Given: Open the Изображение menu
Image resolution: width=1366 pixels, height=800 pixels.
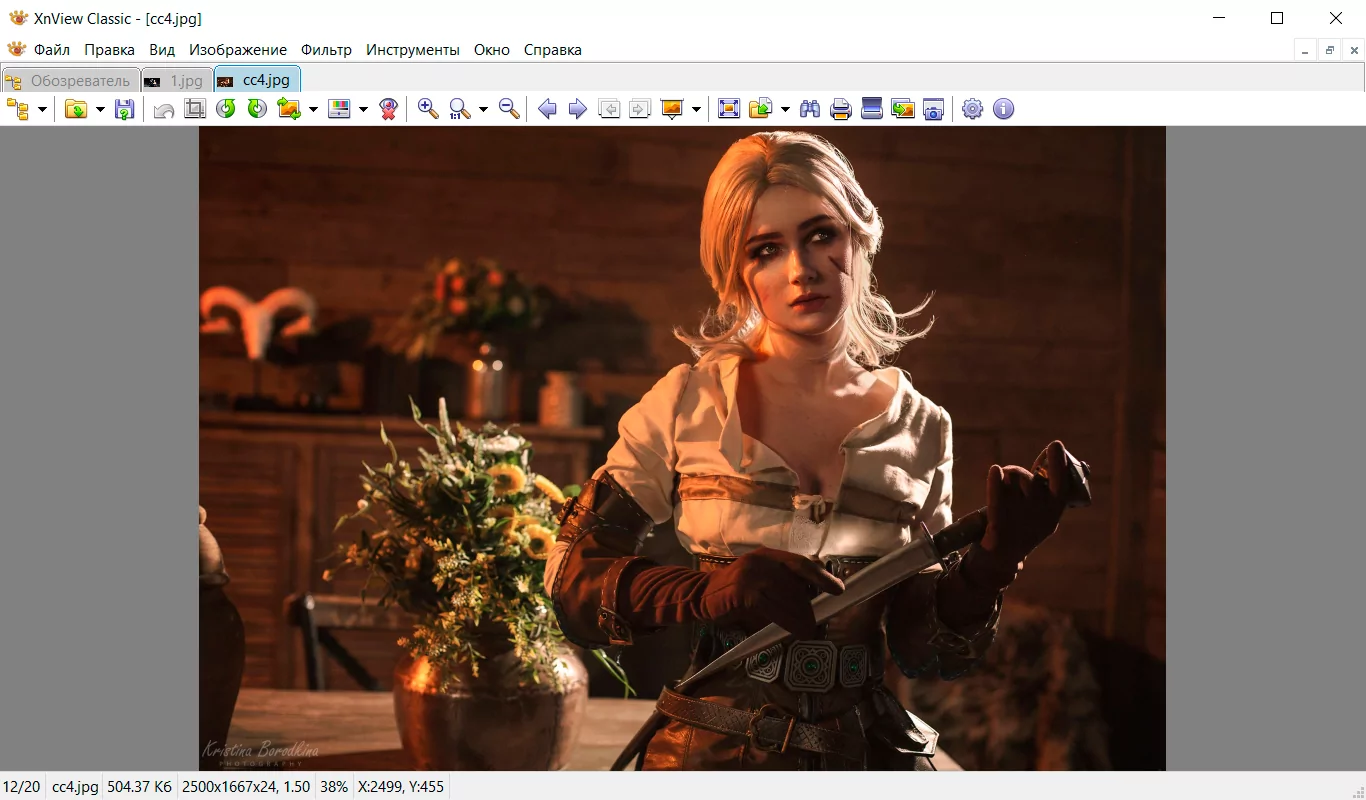Looking at the screenshot, I should (238, 50).
